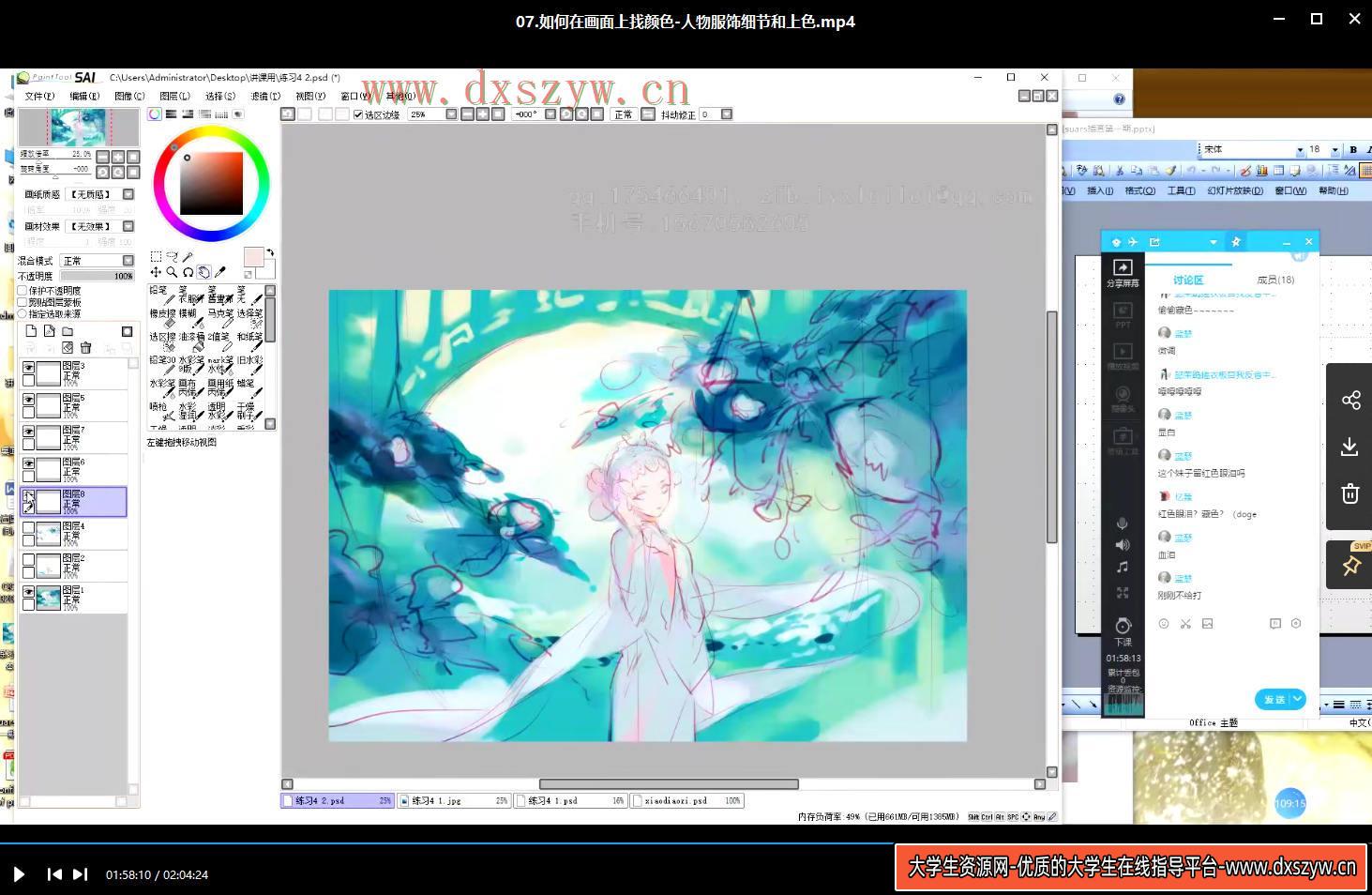Switch to the xiaodiaozi.psd document tab
This screenshot has height=895, width=1372.
[x=686, y=801]
